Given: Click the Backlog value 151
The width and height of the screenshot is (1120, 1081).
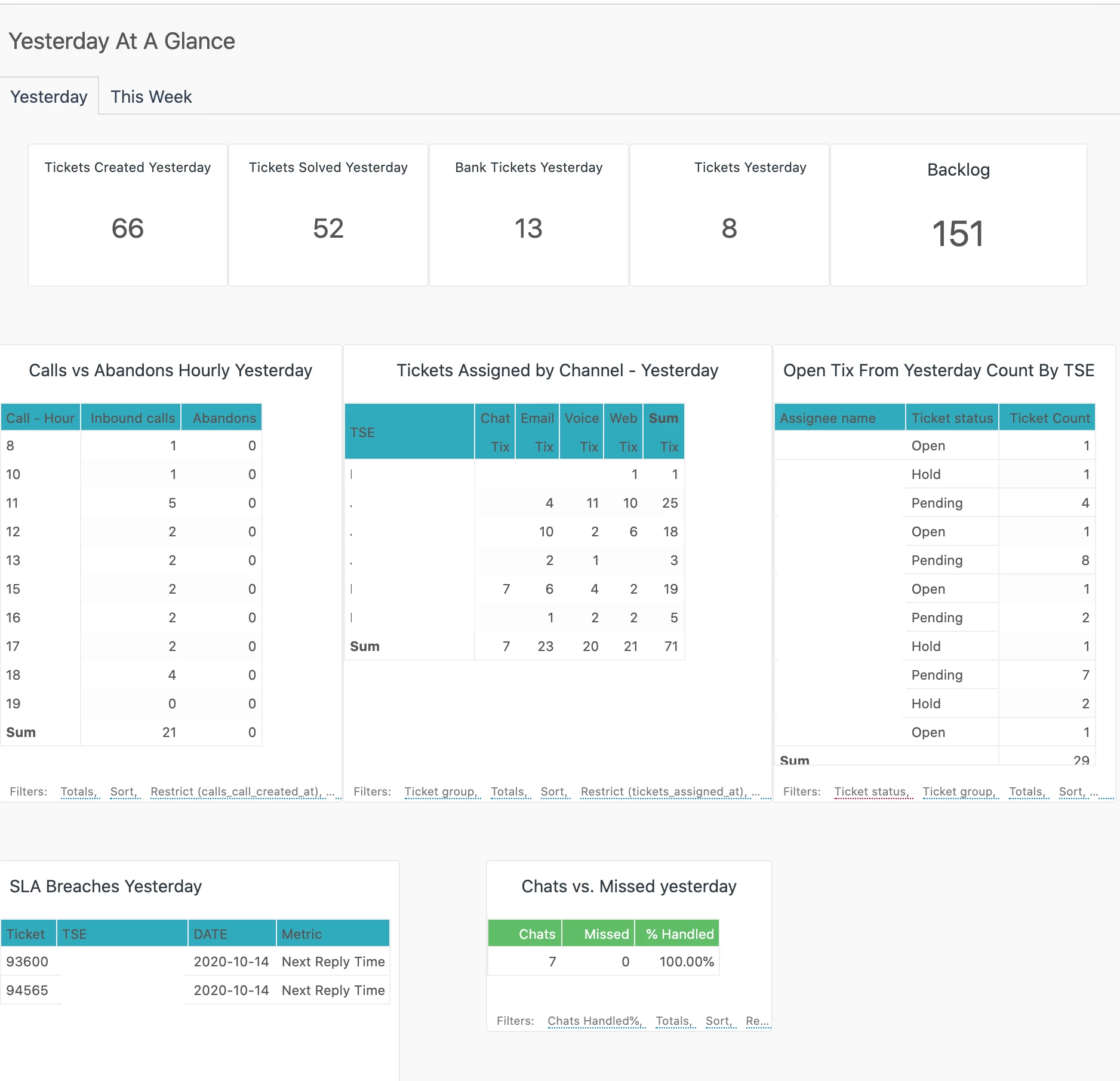Looking at the screenshot, I should point(958,234).
